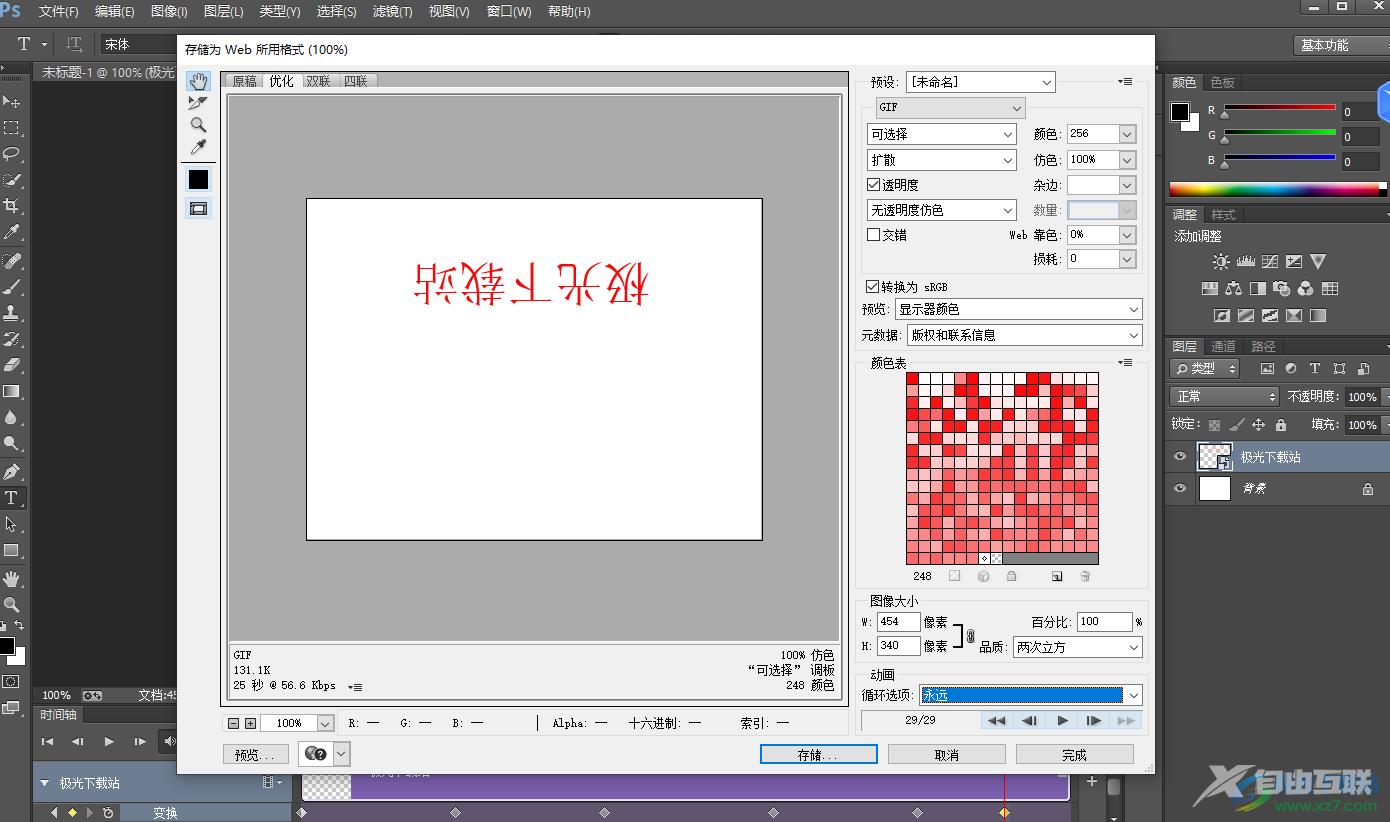Image resolution: width=1390 pixels, height=822 pixels.
Task: Open the 显示器颜色 preview dropdown
Action: pos(1018,310)
